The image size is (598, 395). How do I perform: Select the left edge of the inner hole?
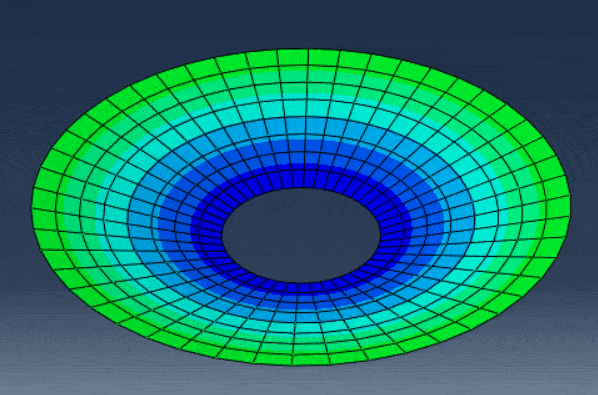pyautogui.click(x=223, y=235)
